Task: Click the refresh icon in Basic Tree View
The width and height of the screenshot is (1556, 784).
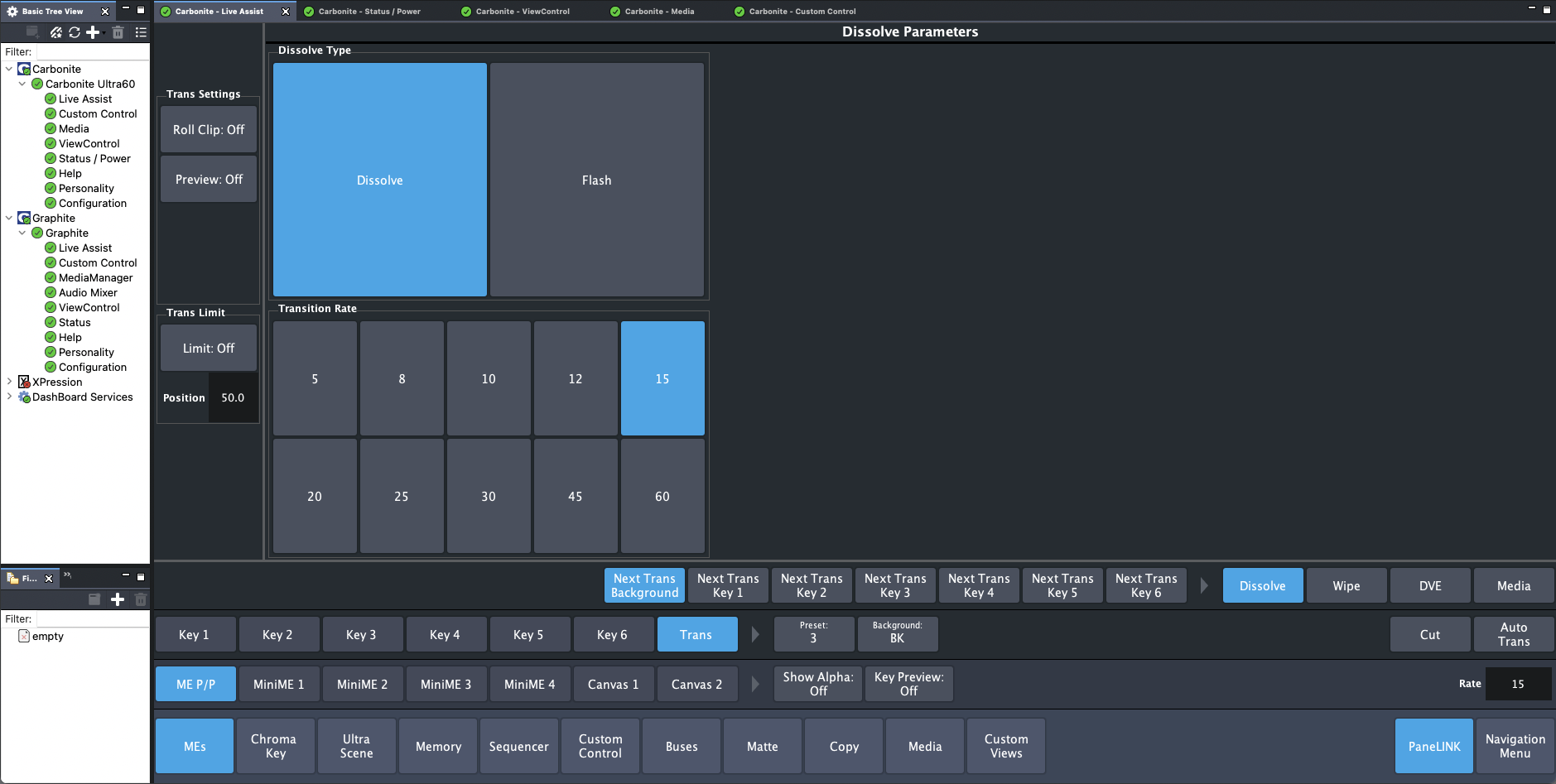Action: [75, 32]
